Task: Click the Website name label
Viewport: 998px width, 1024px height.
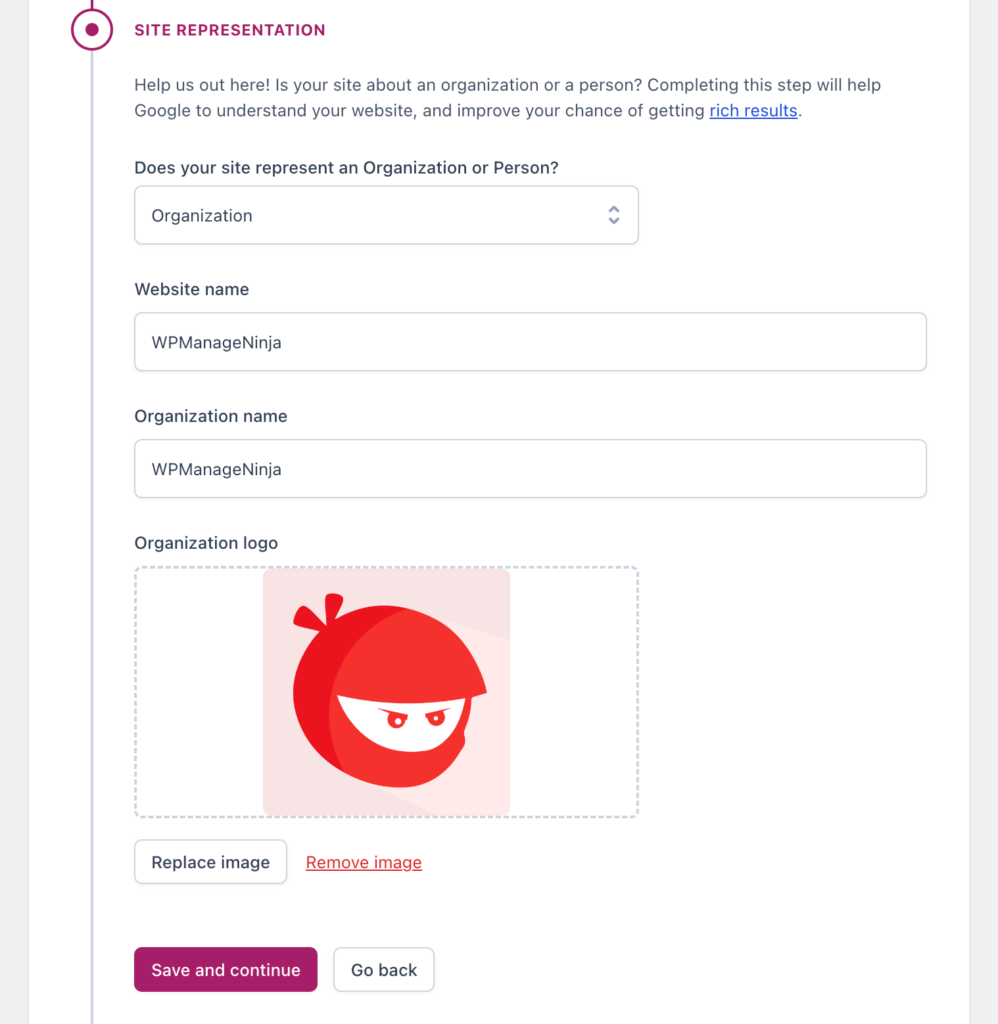Action: pos(191,289)
